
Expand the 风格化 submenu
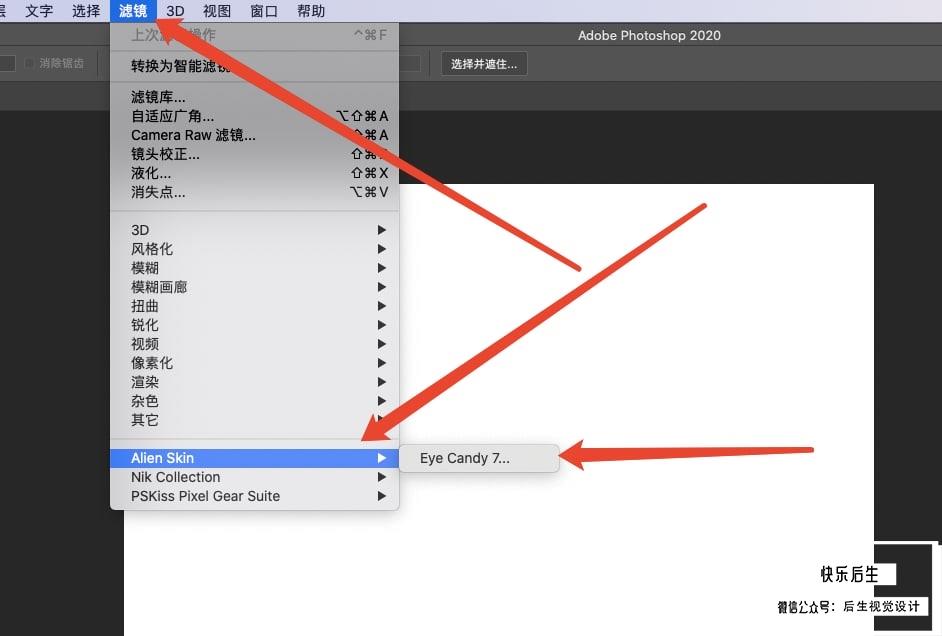coord(254,249)
